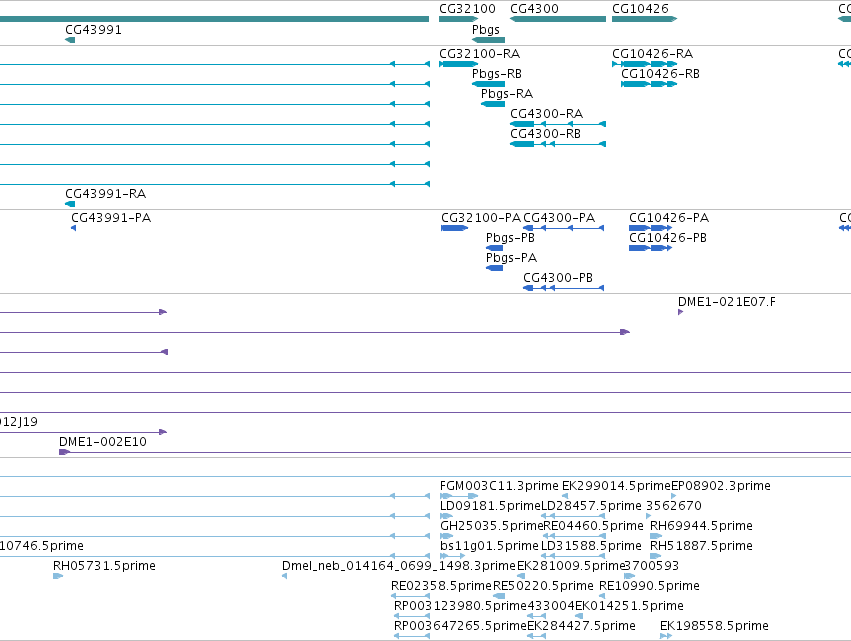Click the CG10426-PB protein label

coord(668,238)
